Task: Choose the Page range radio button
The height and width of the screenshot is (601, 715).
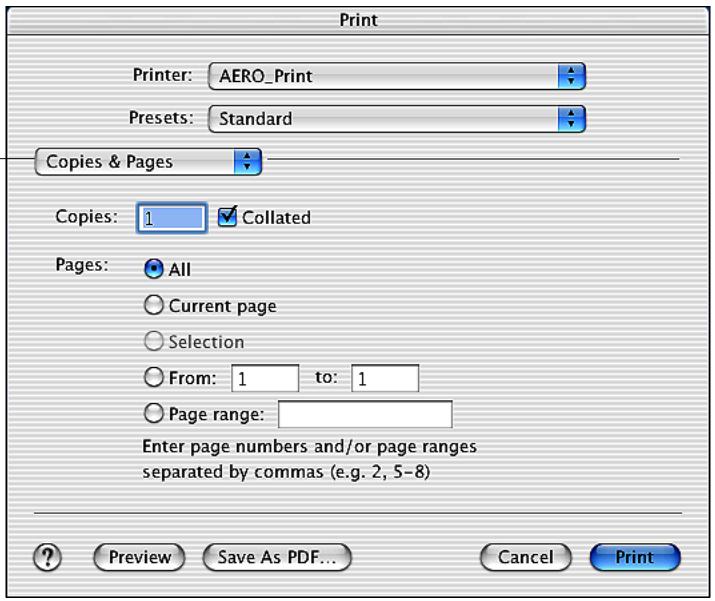Action: tap(154, 414)
